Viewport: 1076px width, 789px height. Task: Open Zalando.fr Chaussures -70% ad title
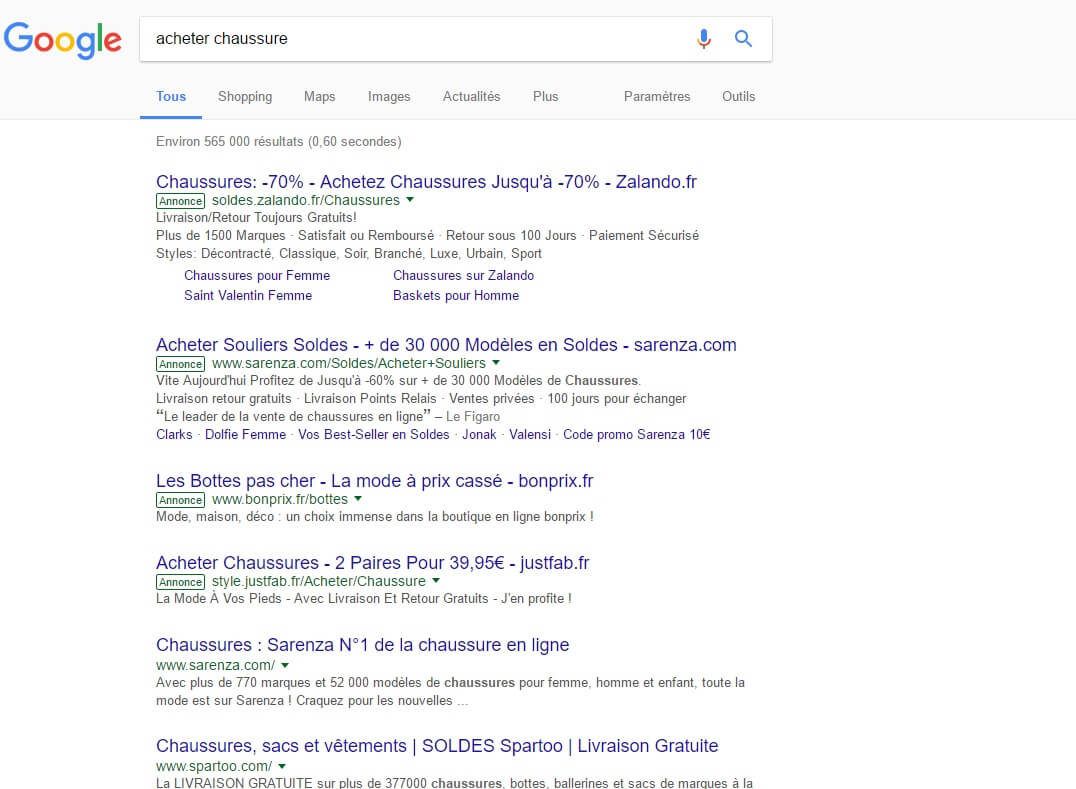click(426, 182)
